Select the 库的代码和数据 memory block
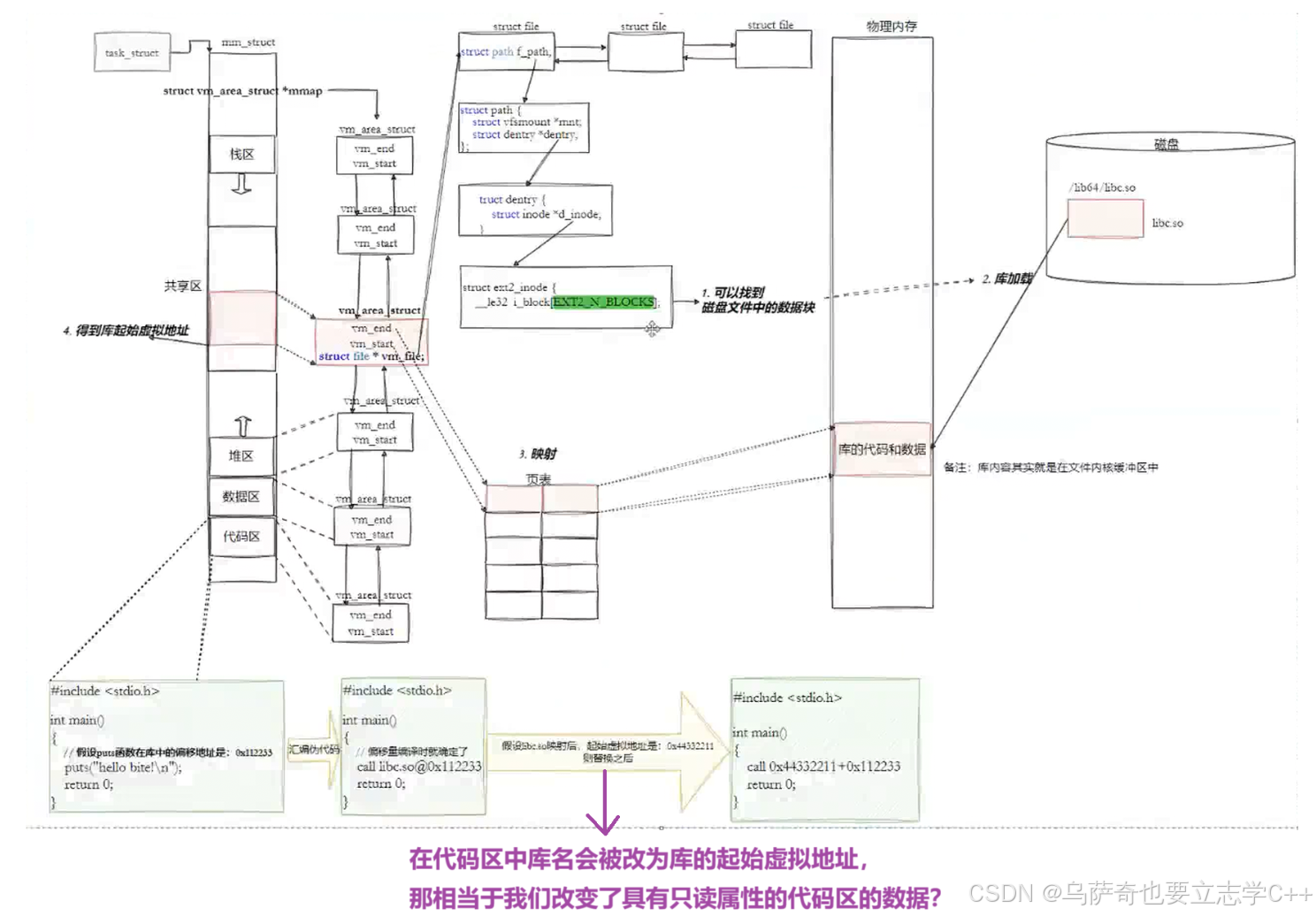This screenshot has height=916, width=1316. pos(881,449)
